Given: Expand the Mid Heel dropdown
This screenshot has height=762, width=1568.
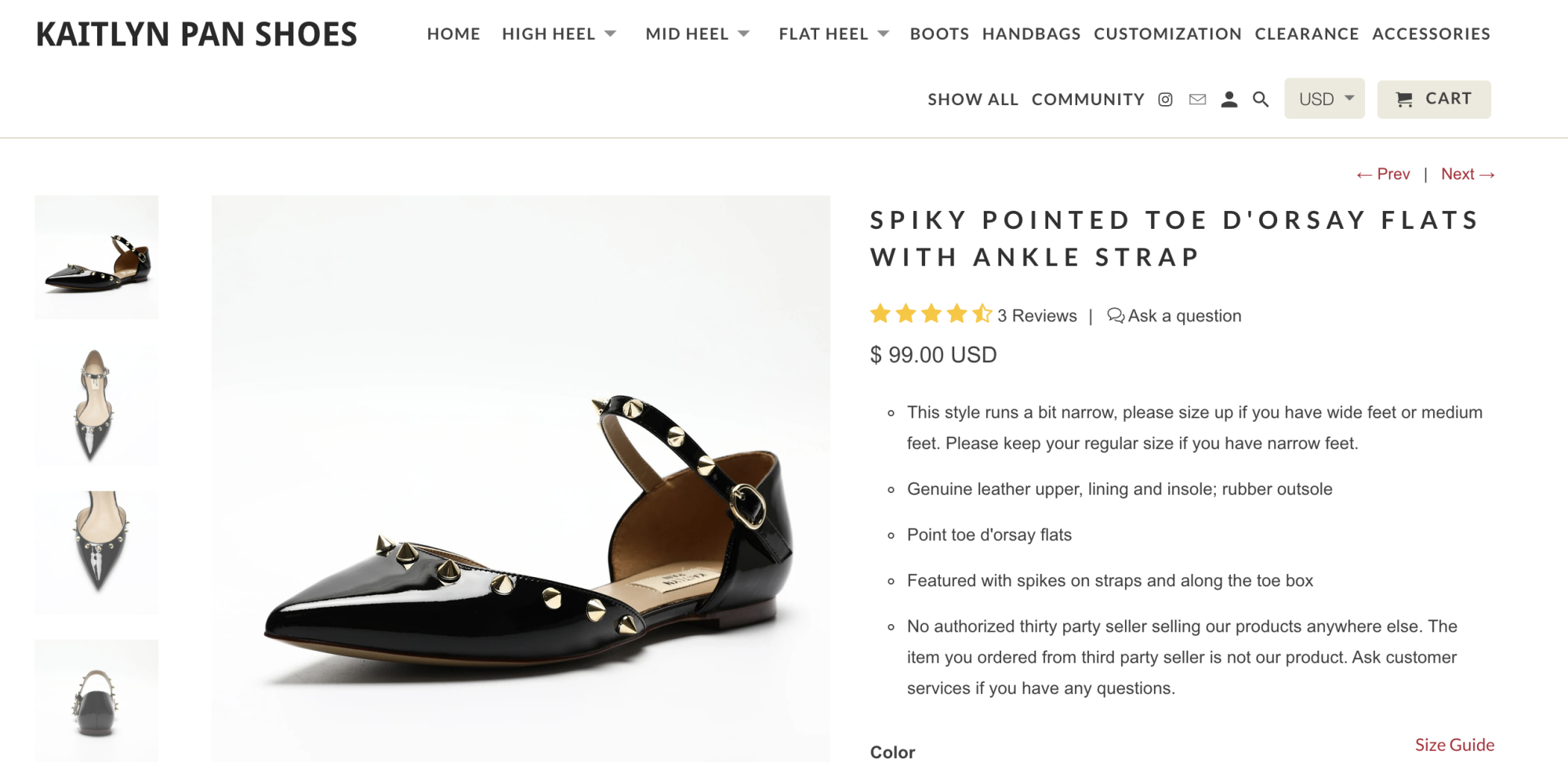Looking at the screenshot, I should (x=697, y=34).
